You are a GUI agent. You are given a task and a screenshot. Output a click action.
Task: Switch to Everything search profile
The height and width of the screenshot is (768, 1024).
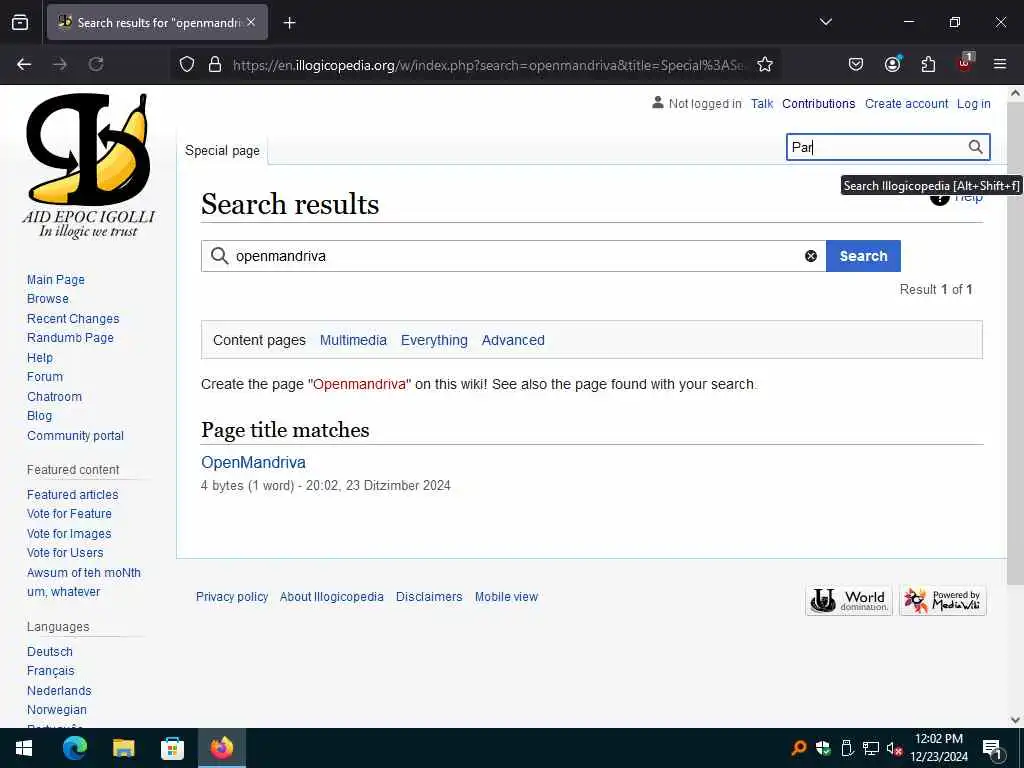click(434, 340)
